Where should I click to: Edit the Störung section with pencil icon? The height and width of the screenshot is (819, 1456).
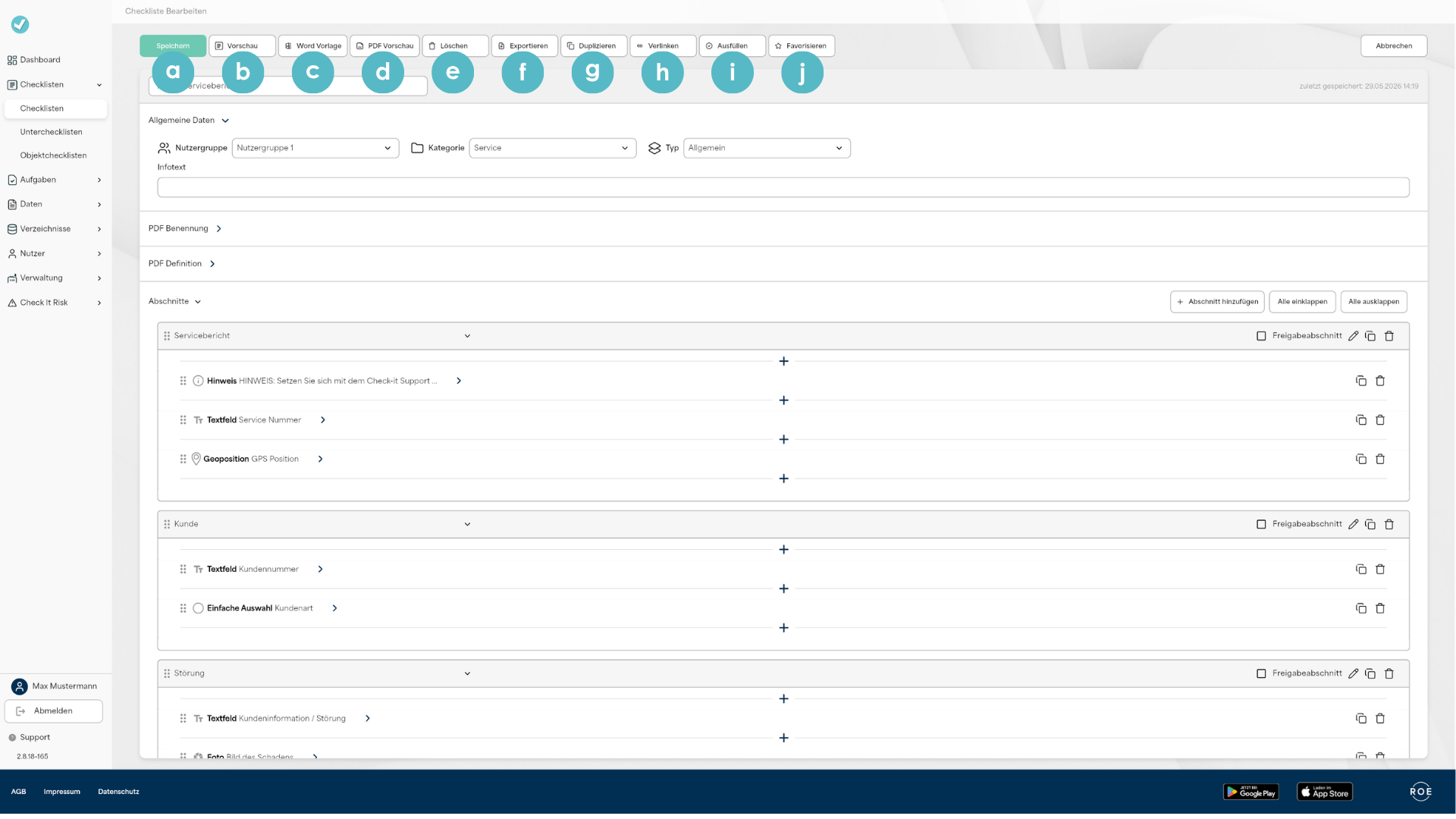pos(1353,673)
